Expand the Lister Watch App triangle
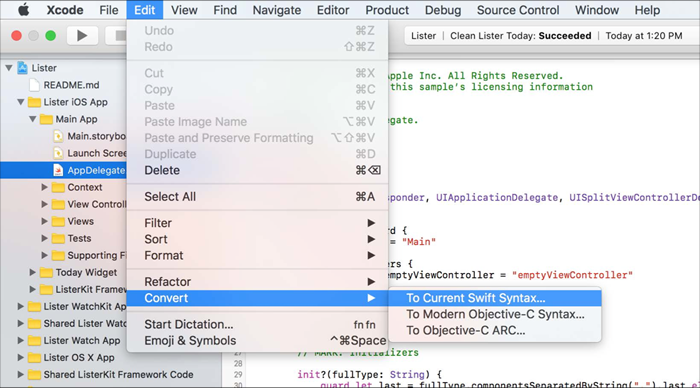The width and height of the screenshot is (700, 388). click(21, 340)
